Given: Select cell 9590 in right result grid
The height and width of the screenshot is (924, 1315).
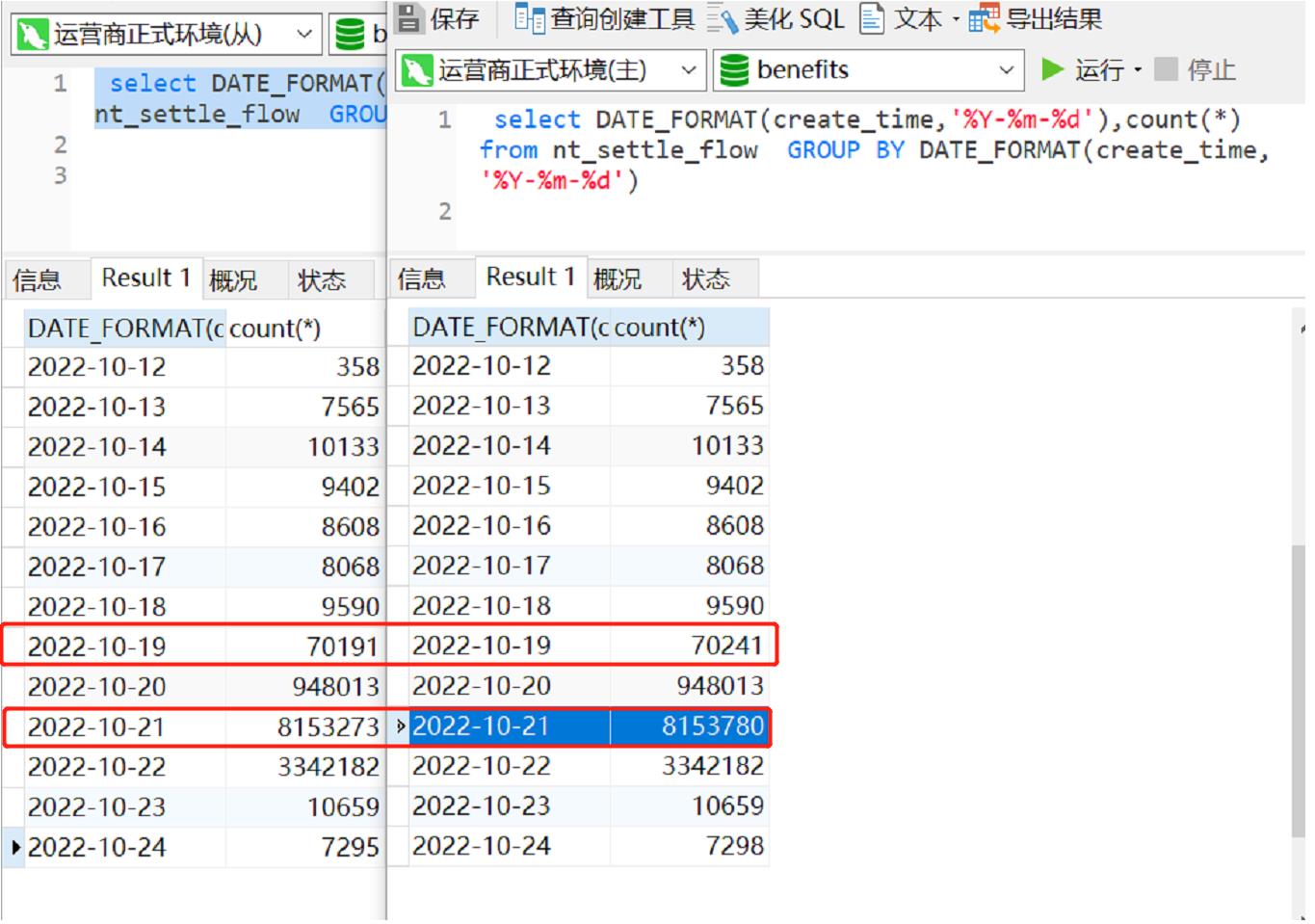Looking at the screenshot, I should pyautogui.click(x=690, y=606).
